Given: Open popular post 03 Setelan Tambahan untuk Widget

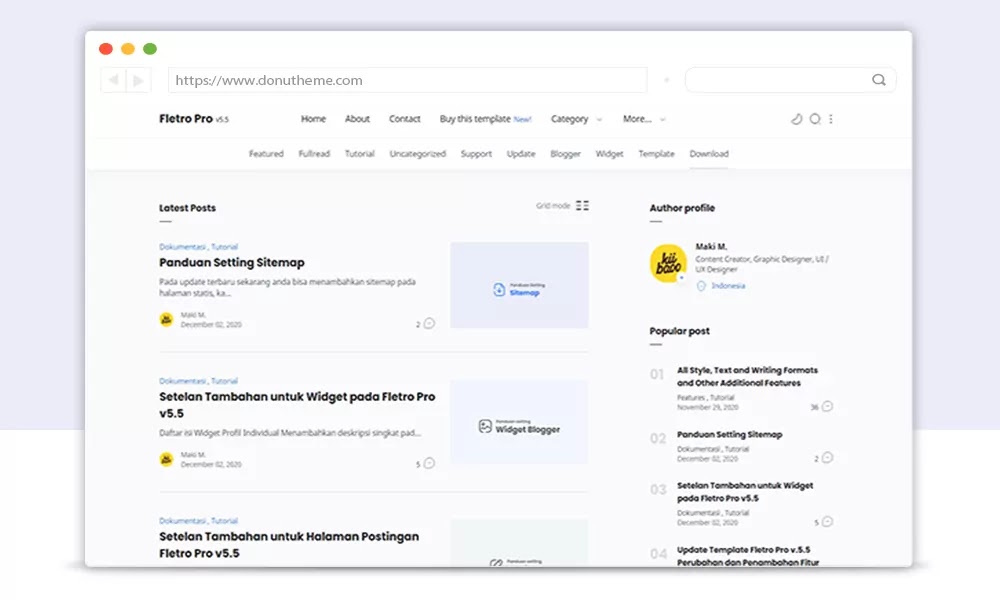Looking at the screenshot, I should 744,492.
